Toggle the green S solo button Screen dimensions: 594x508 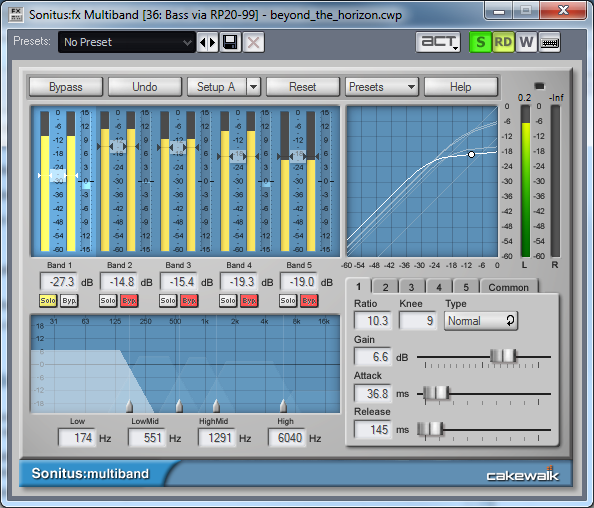tap(480, 42)
